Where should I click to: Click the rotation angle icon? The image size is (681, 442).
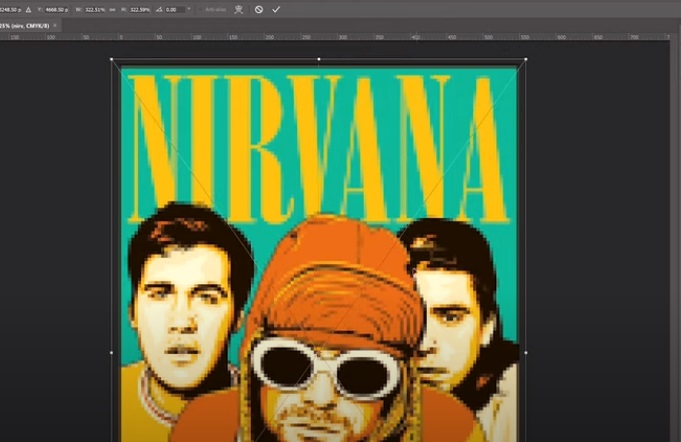coord(159,10)
